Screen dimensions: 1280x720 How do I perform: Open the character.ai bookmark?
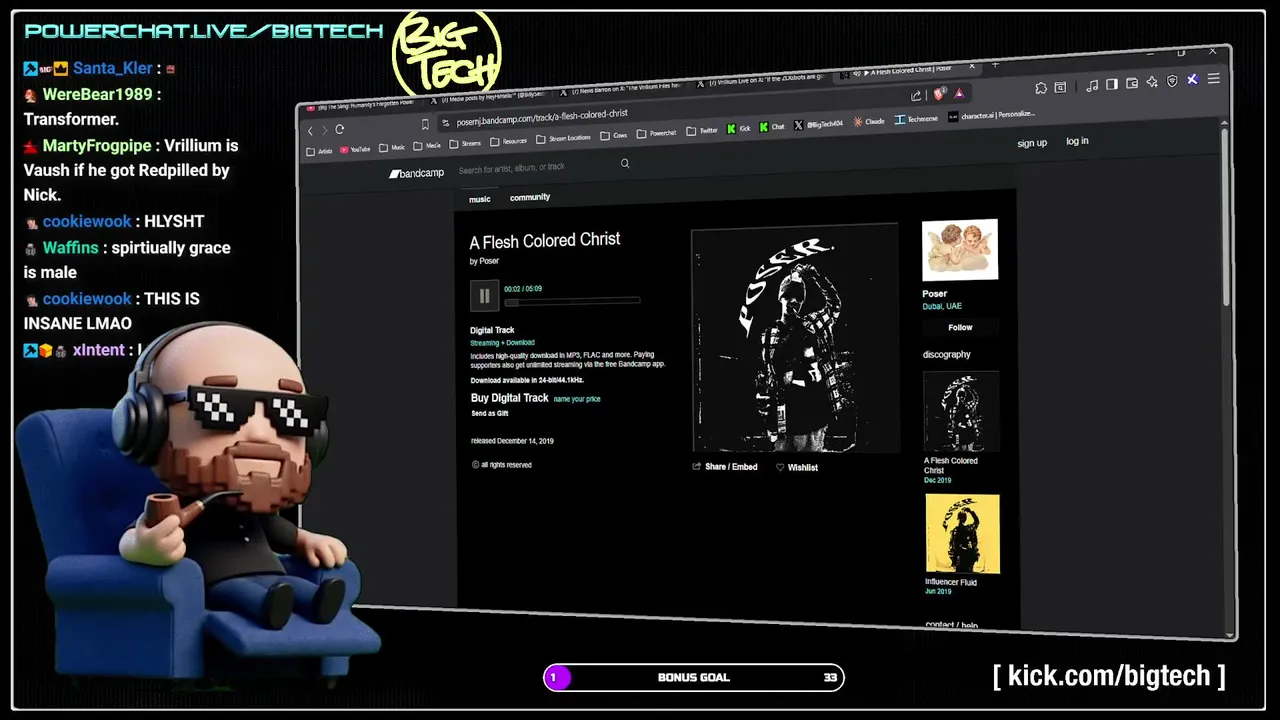(x=993, y=116)
